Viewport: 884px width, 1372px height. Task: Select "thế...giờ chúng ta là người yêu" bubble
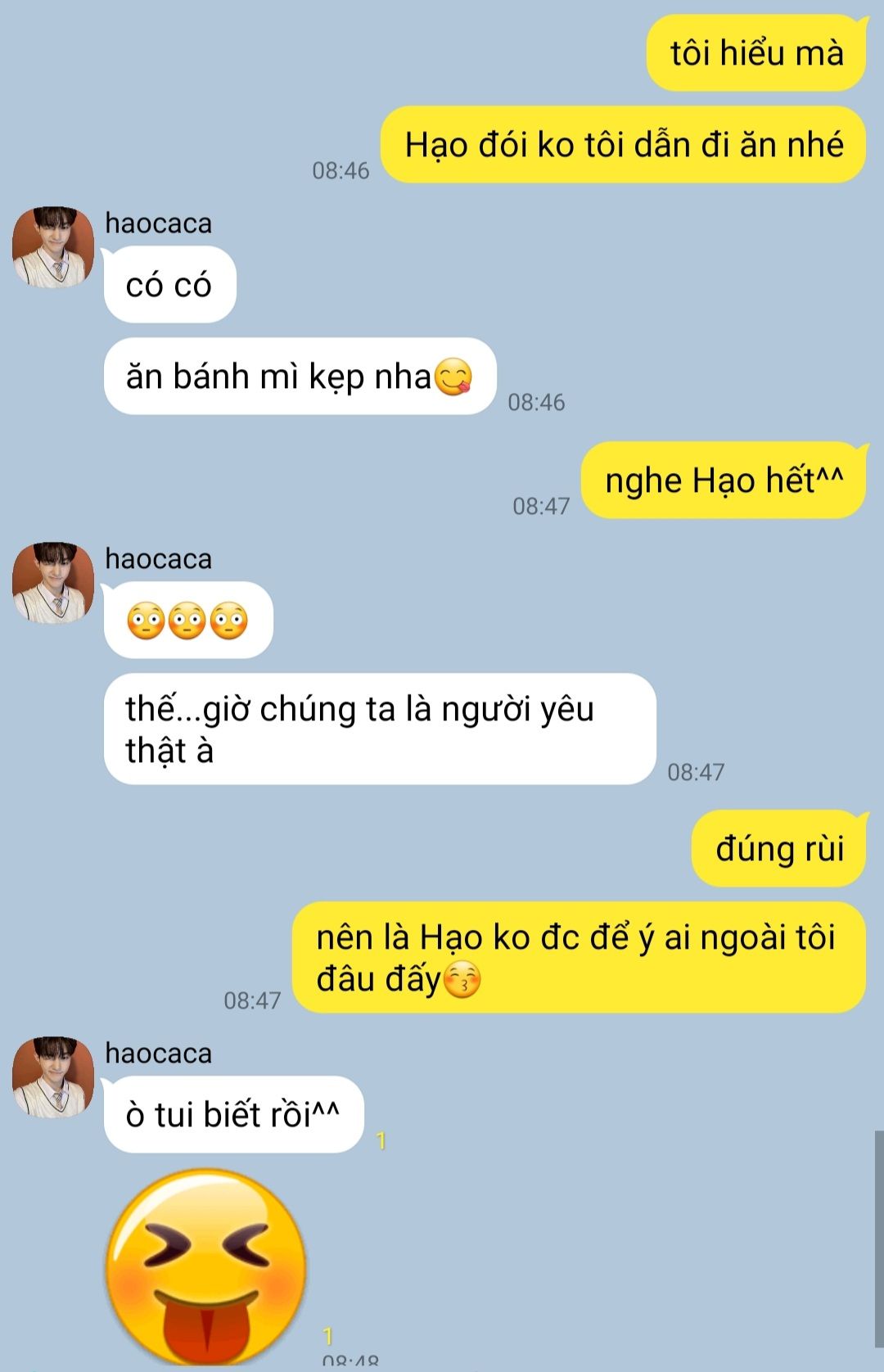(x=380, y=729)
